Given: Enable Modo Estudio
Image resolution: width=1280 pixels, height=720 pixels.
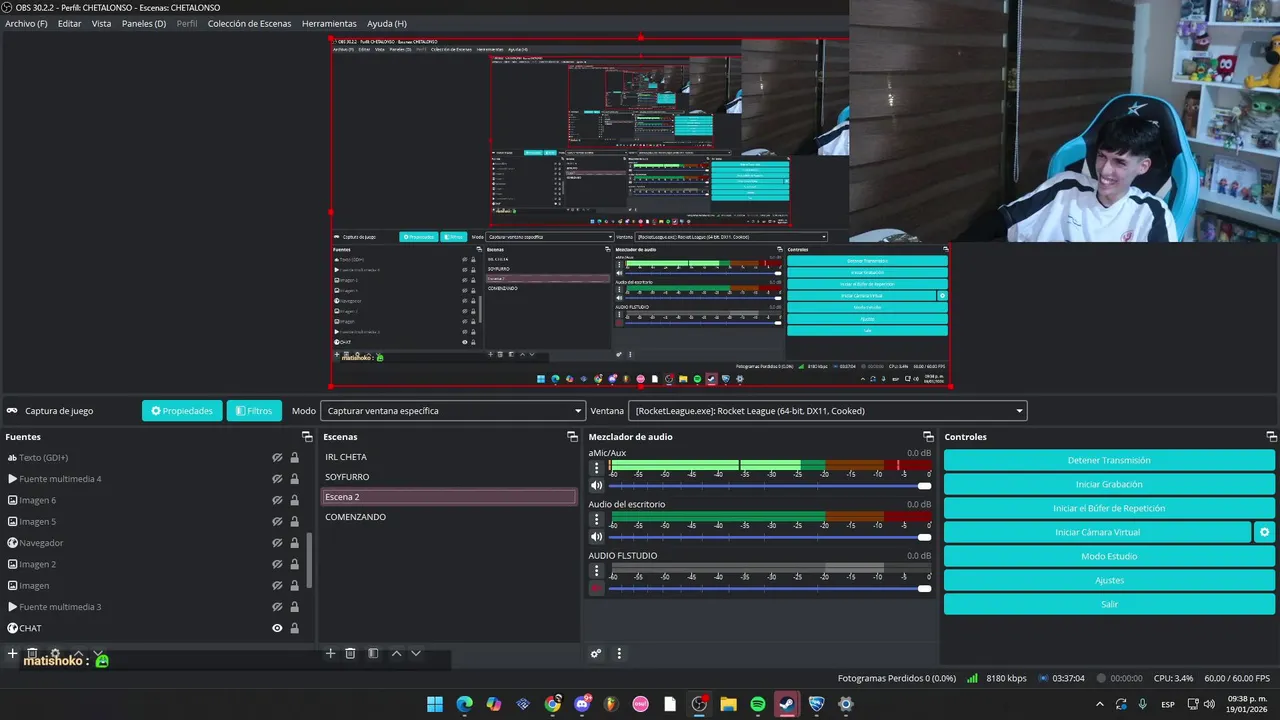Looking at the screenshot, I should point(1109,556).
